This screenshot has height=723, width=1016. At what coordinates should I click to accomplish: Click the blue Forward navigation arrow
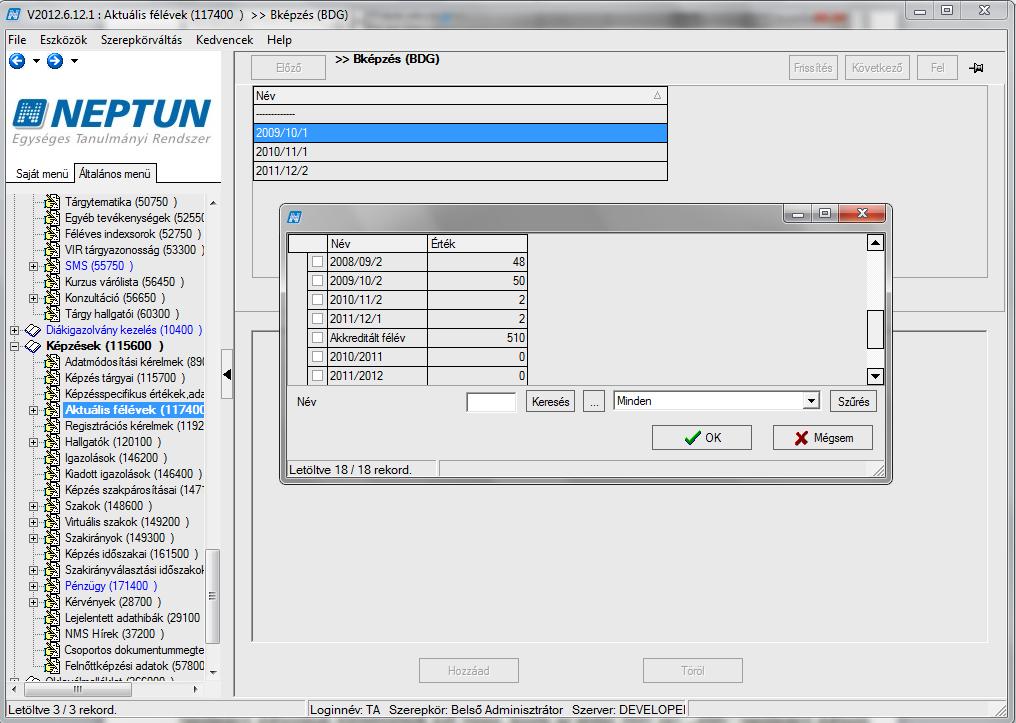coord(55,61)
